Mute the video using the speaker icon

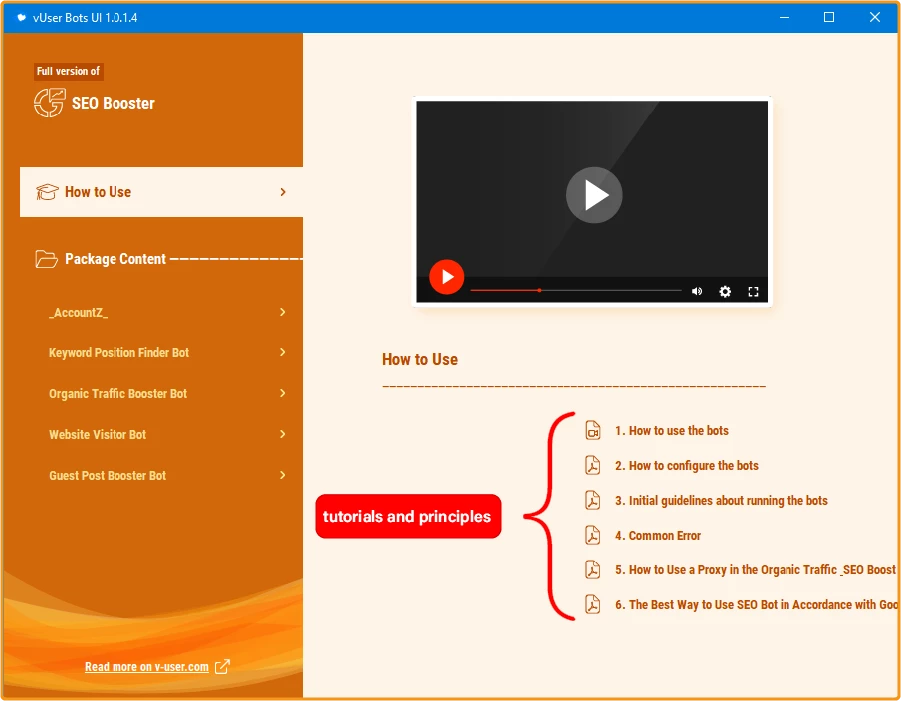point(697,291)
